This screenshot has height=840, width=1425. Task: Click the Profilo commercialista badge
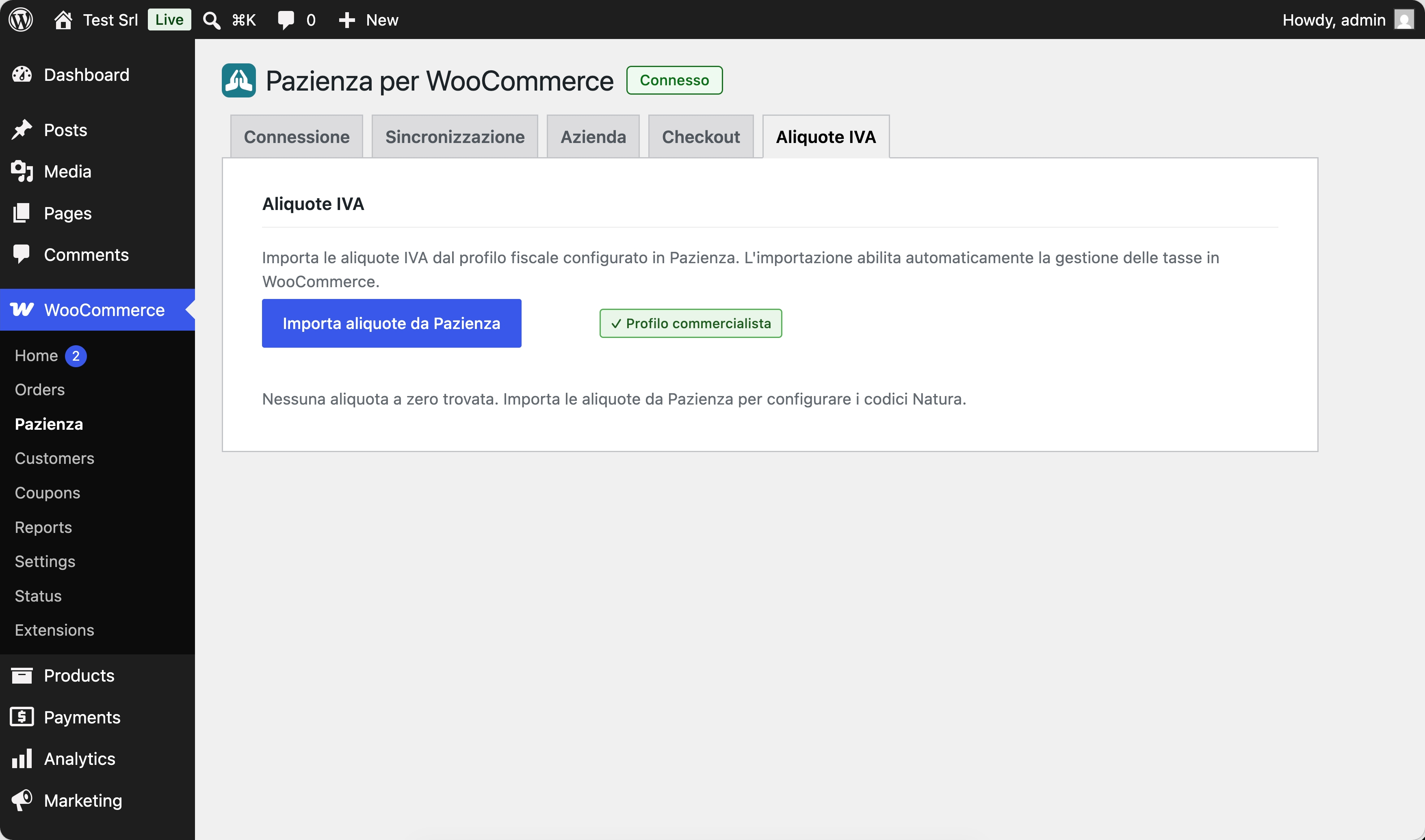[x=691, y=323]
